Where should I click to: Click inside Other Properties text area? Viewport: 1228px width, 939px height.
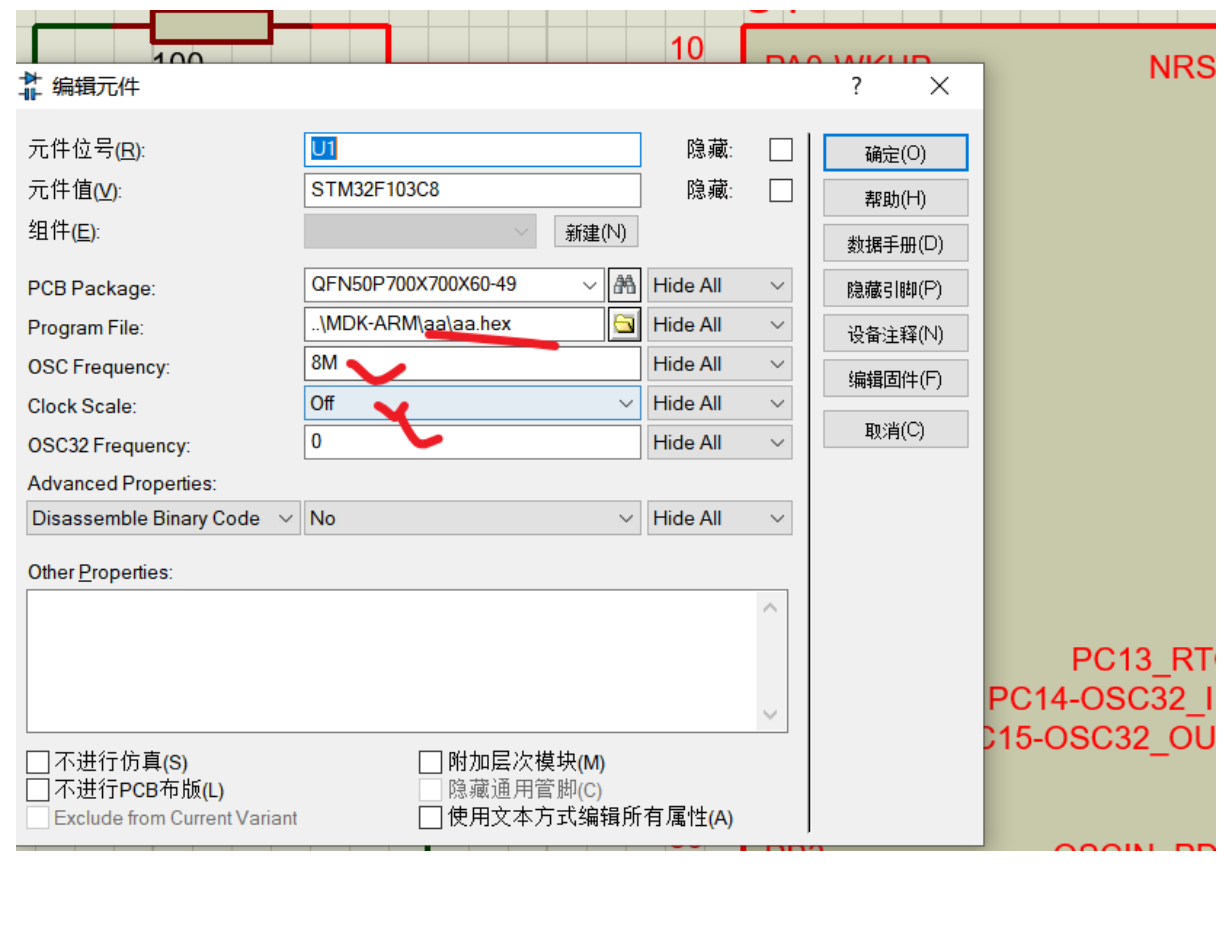pyautogui.click(x=391, y=661)
